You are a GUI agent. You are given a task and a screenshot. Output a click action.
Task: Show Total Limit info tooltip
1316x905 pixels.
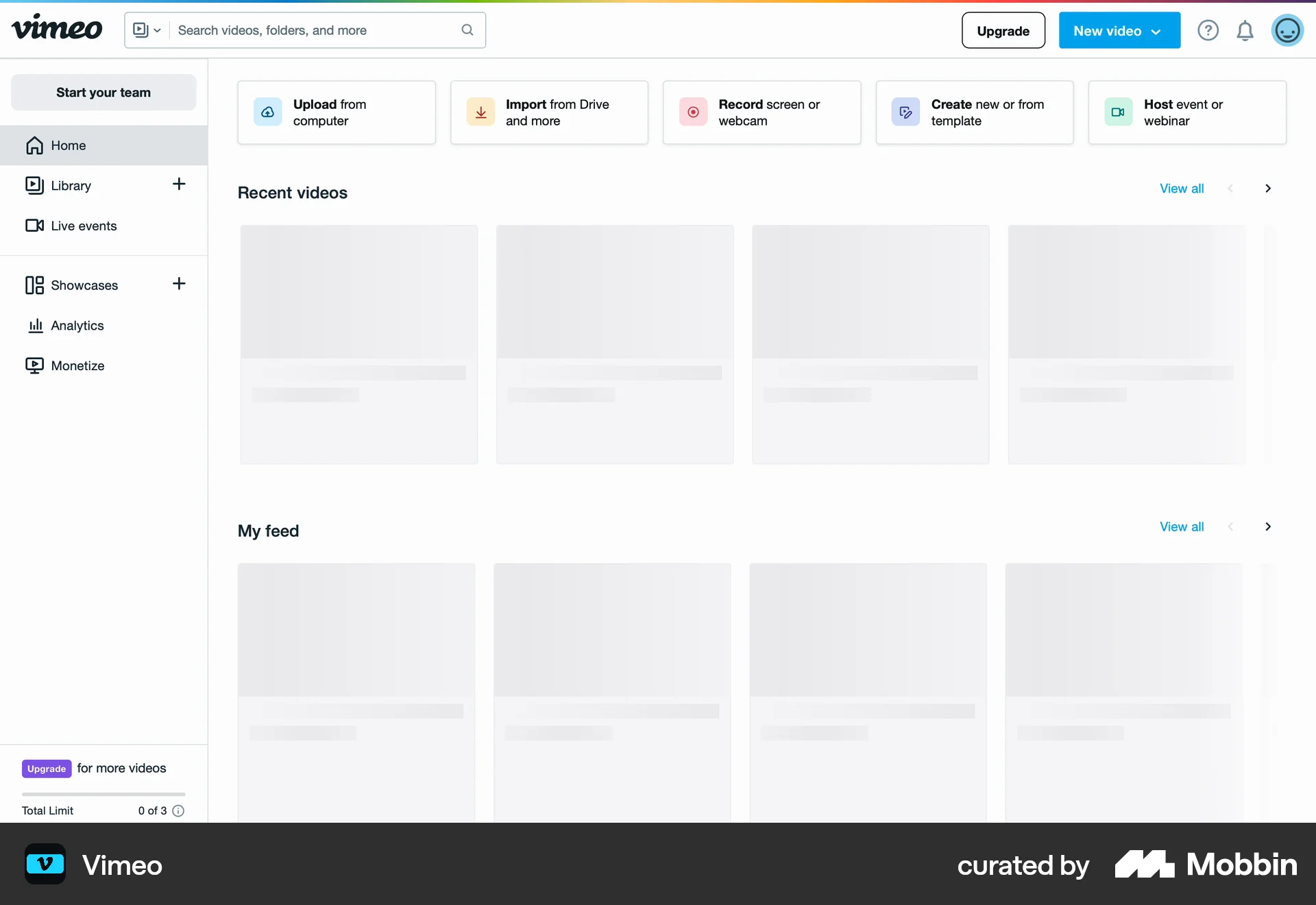pyautogui.click(x=178, y=810)
